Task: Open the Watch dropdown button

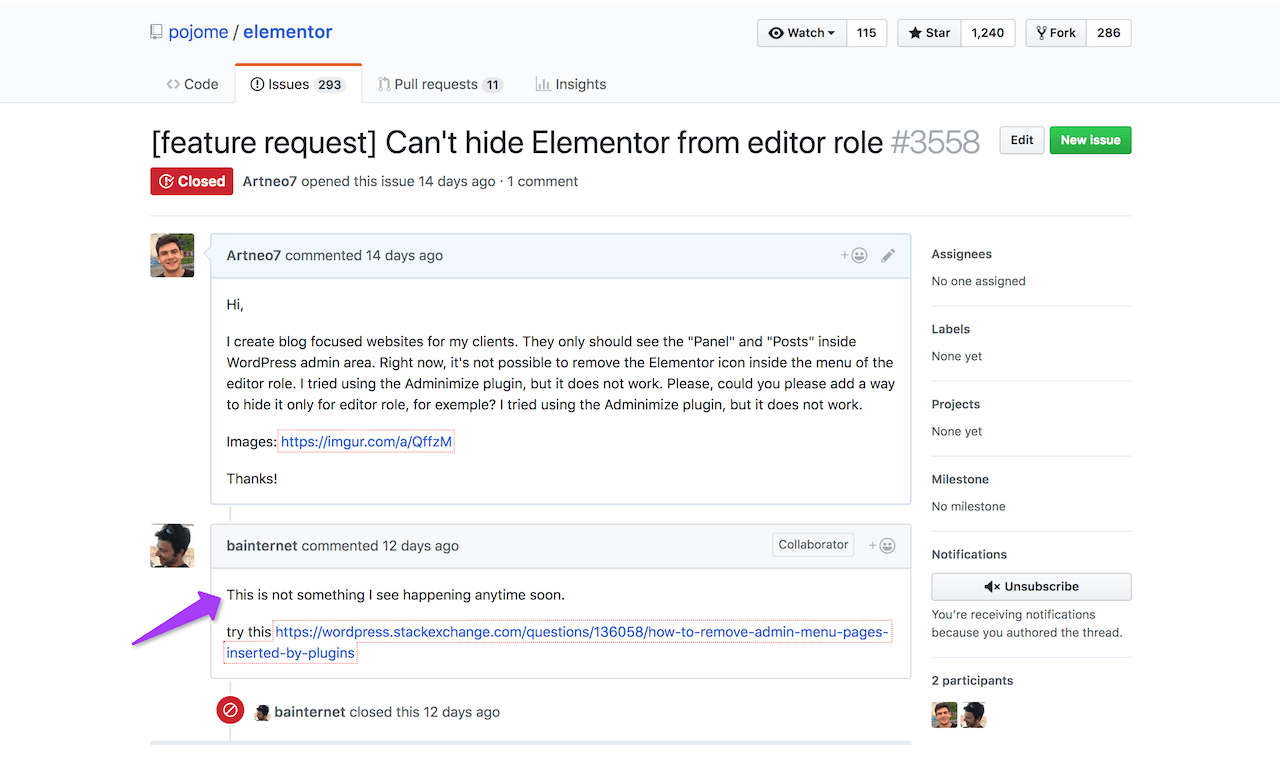Action: (x=802, y=33)
